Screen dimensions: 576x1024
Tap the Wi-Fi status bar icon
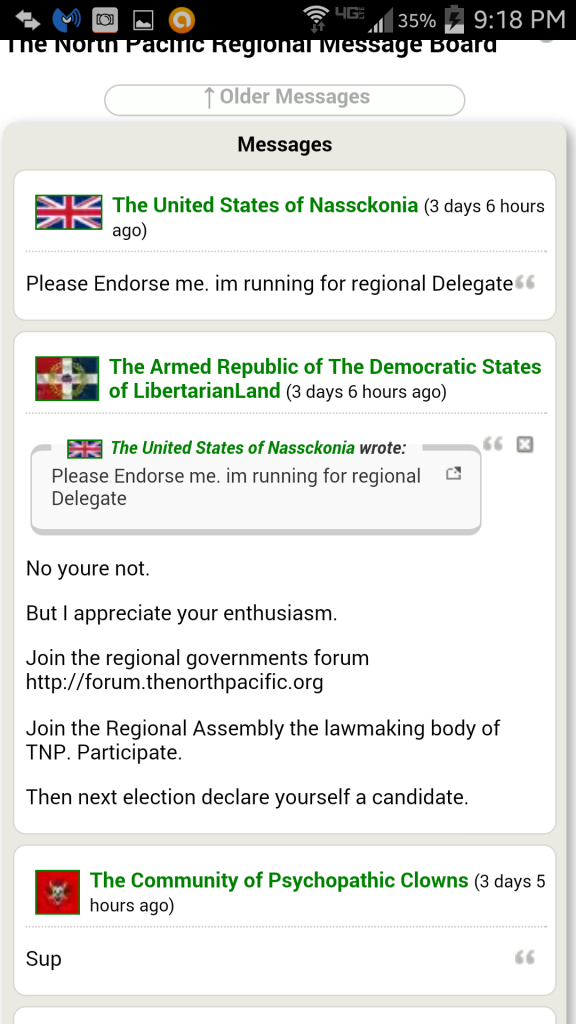[x=317, y=20]
